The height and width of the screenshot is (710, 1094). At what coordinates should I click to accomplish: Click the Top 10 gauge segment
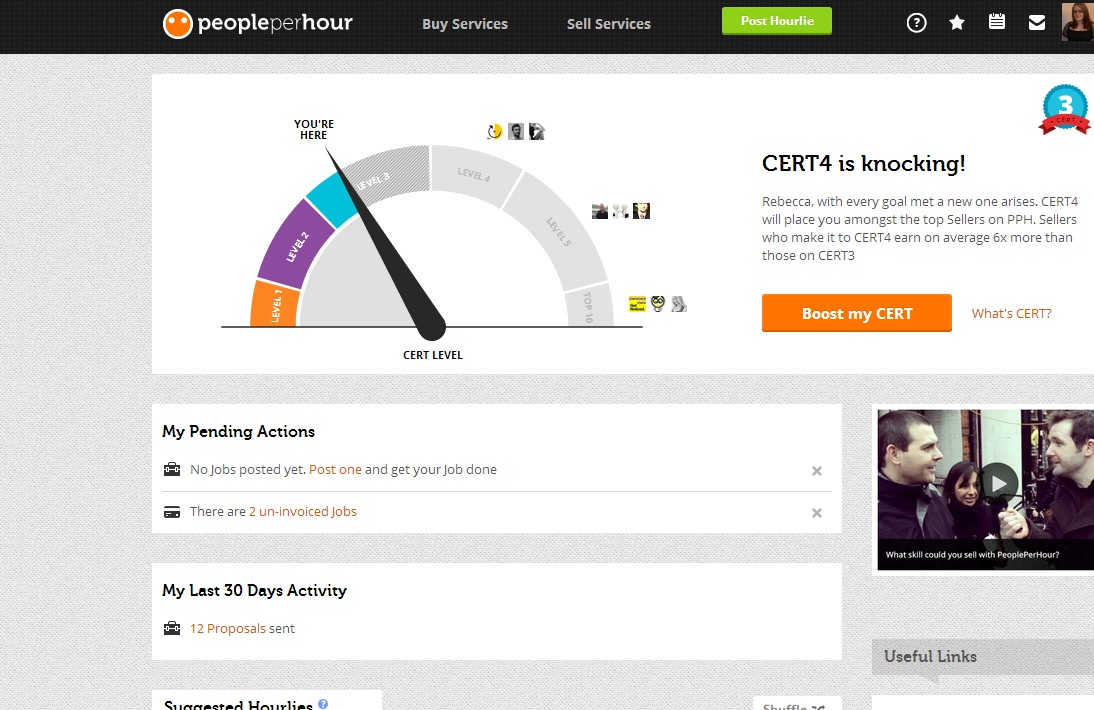(x=590, y=305)
